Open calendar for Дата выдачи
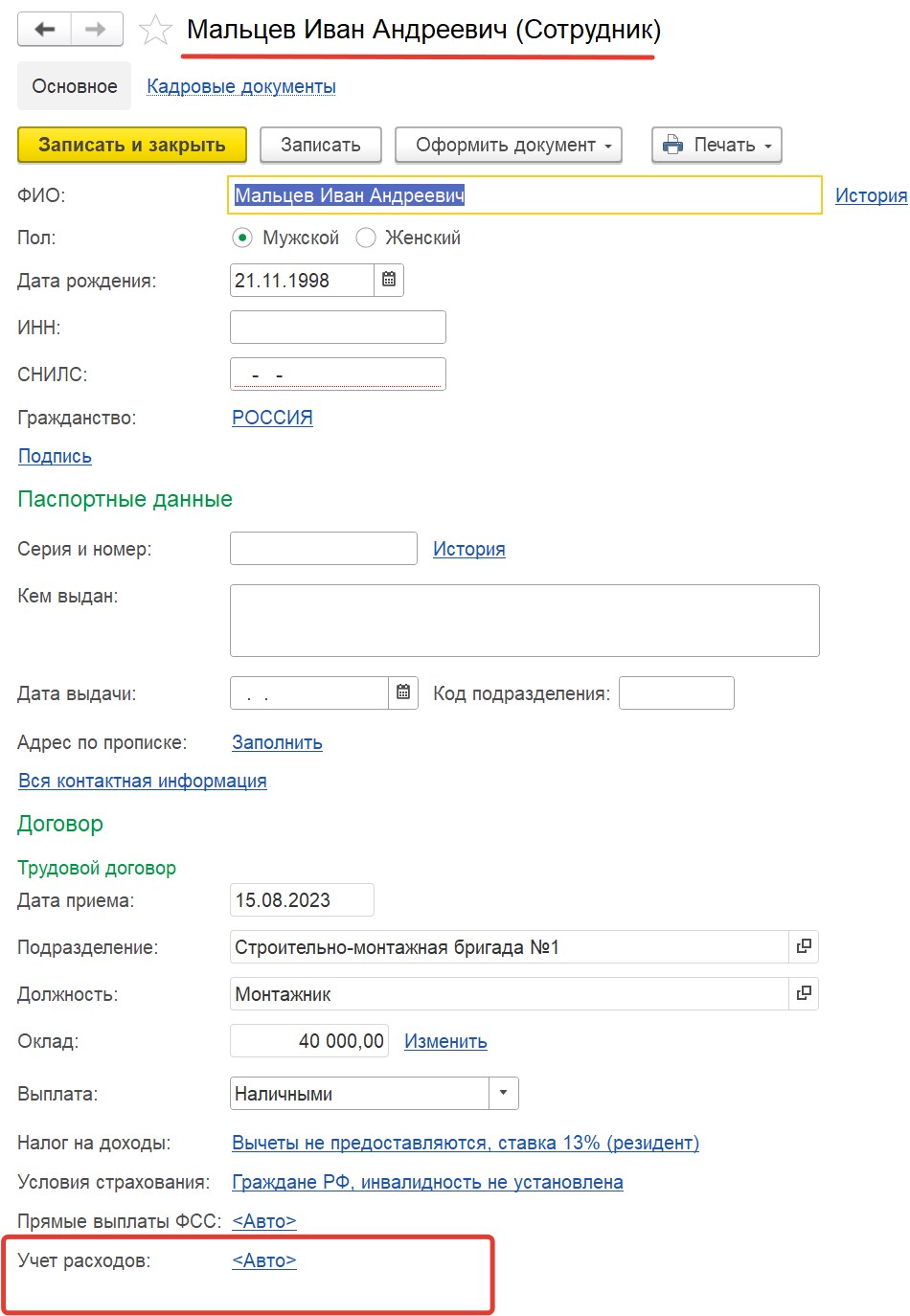910x1316 pixels. [x=403, y=692]
